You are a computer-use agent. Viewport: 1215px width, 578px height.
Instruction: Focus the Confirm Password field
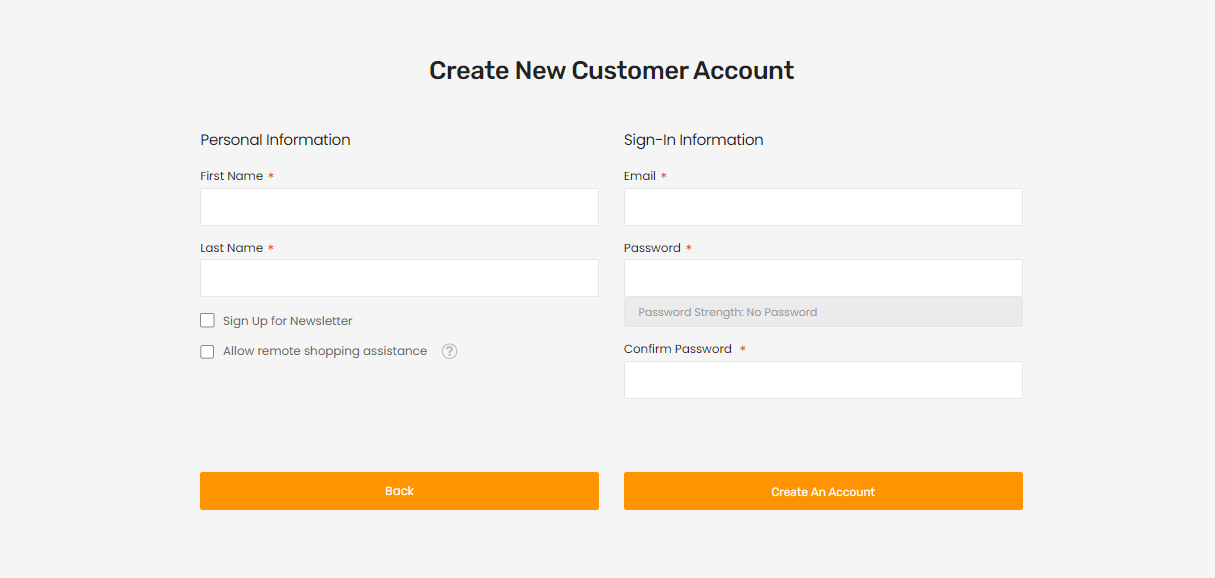click(823, 380)
